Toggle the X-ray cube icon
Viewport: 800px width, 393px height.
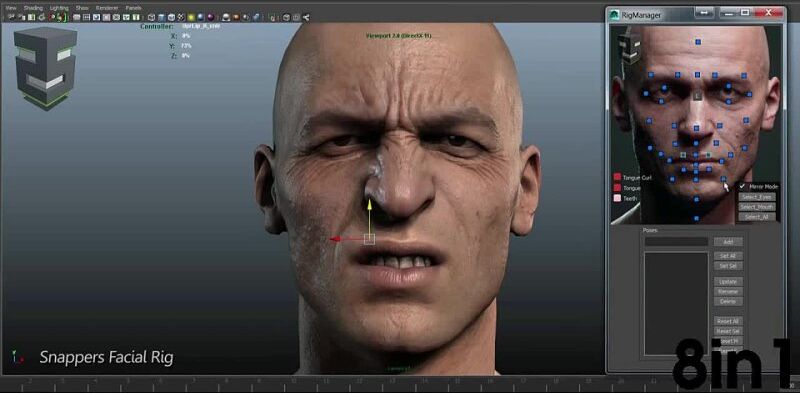(x=285, y=17)
